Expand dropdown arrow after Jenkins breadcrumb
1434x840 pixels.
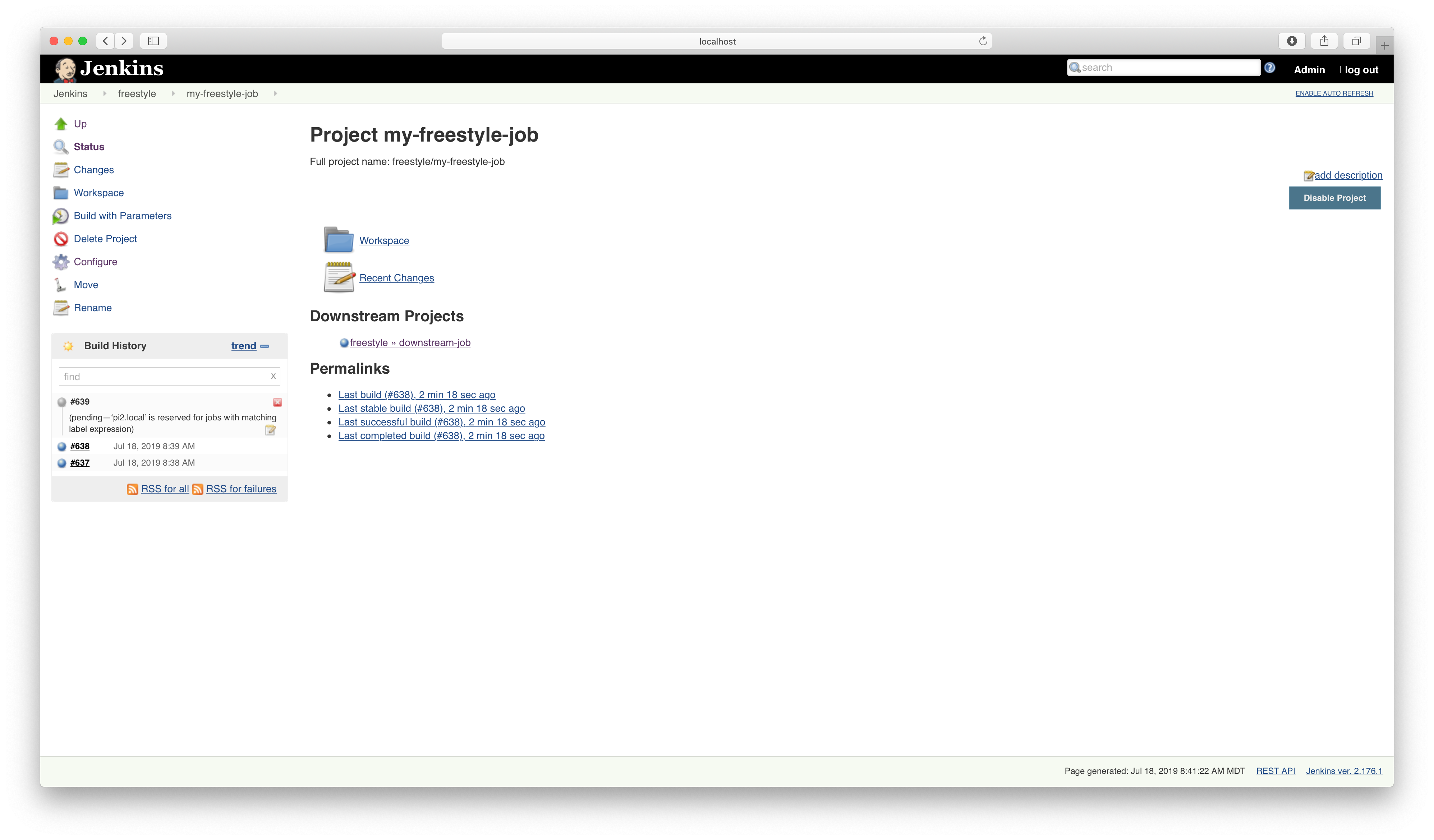pos(104,93)
